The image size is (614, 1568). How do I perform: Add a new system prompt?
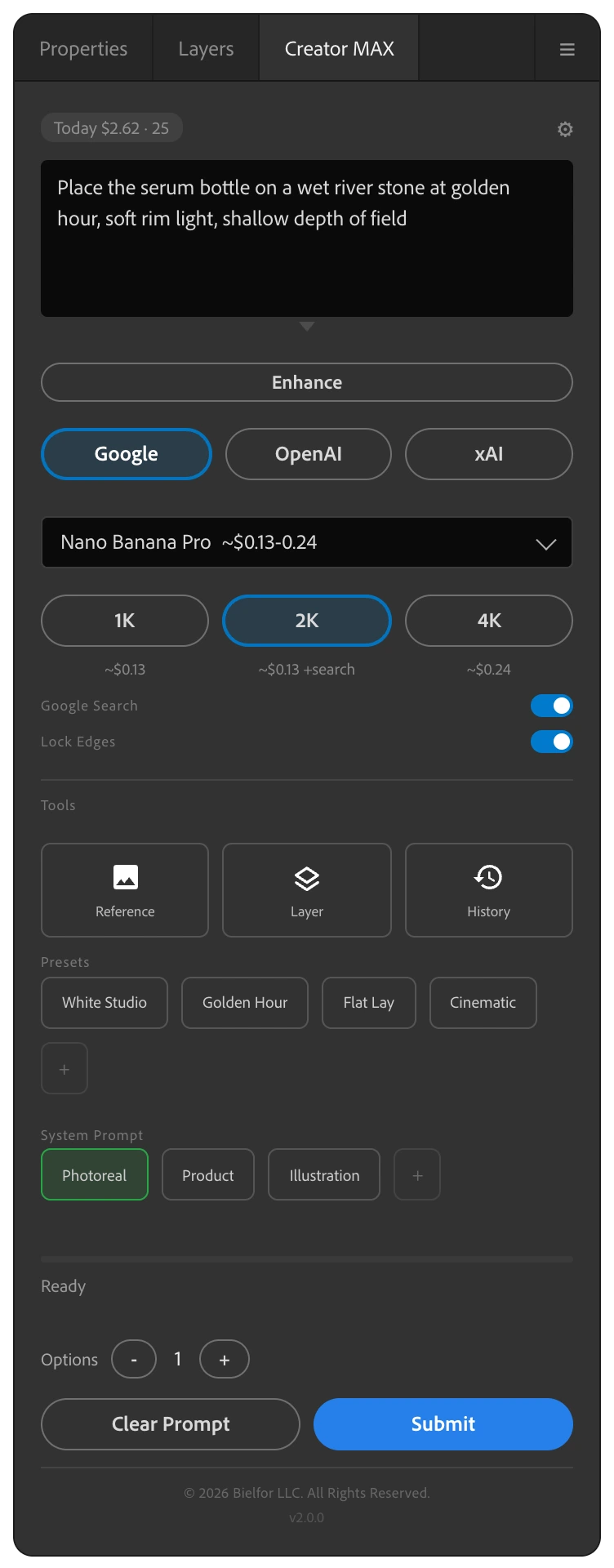coord(417,1174)
